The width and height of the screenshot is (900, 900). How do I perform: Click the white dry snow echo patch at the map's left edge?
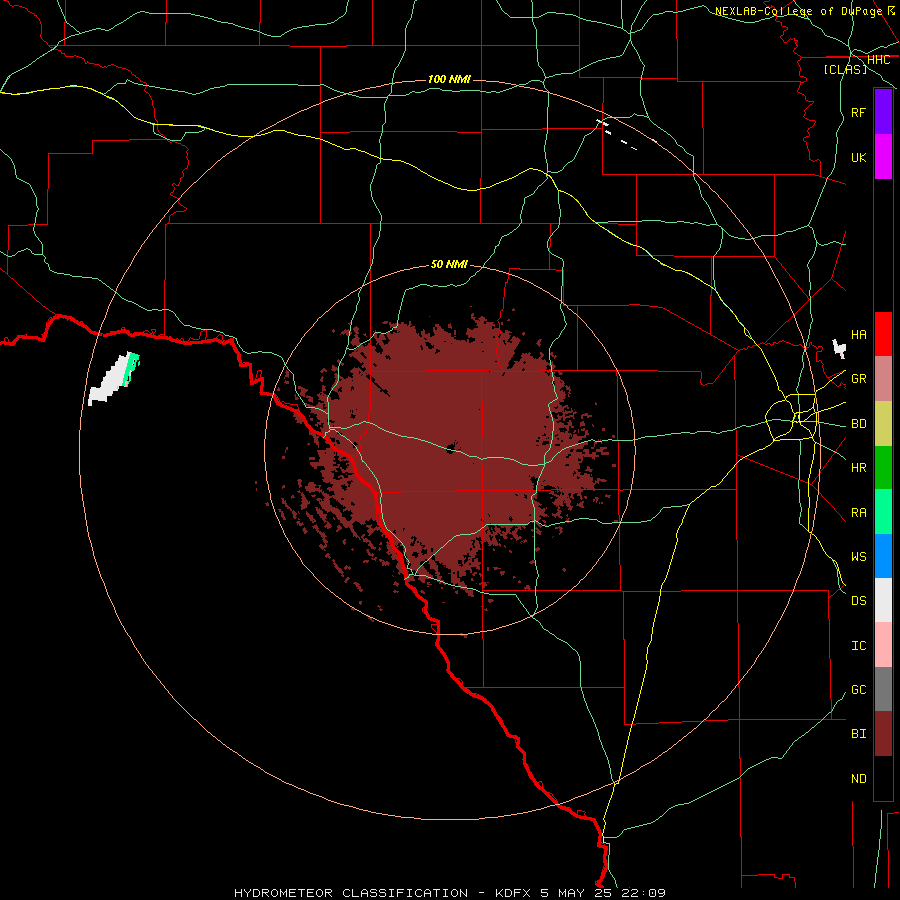[x=110, y=381]
